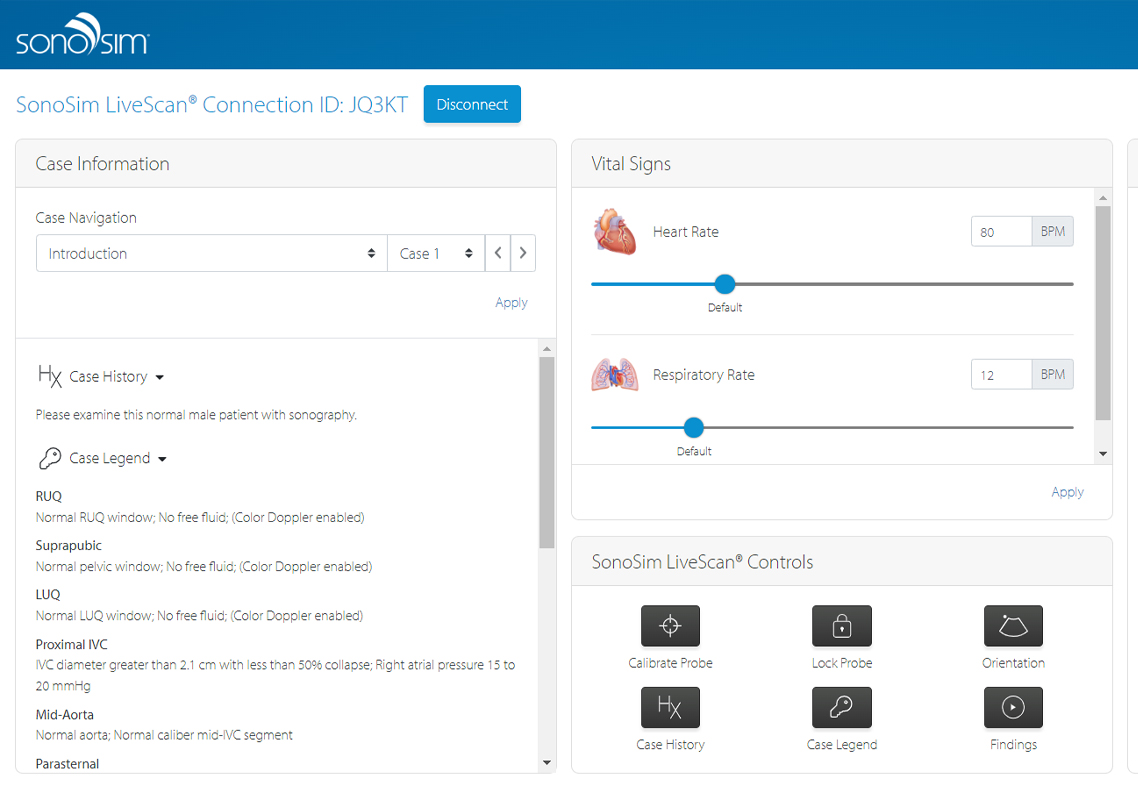Go to the next case with right chevron
This screenshot has width=1138, height=786.
click(523, 253)
